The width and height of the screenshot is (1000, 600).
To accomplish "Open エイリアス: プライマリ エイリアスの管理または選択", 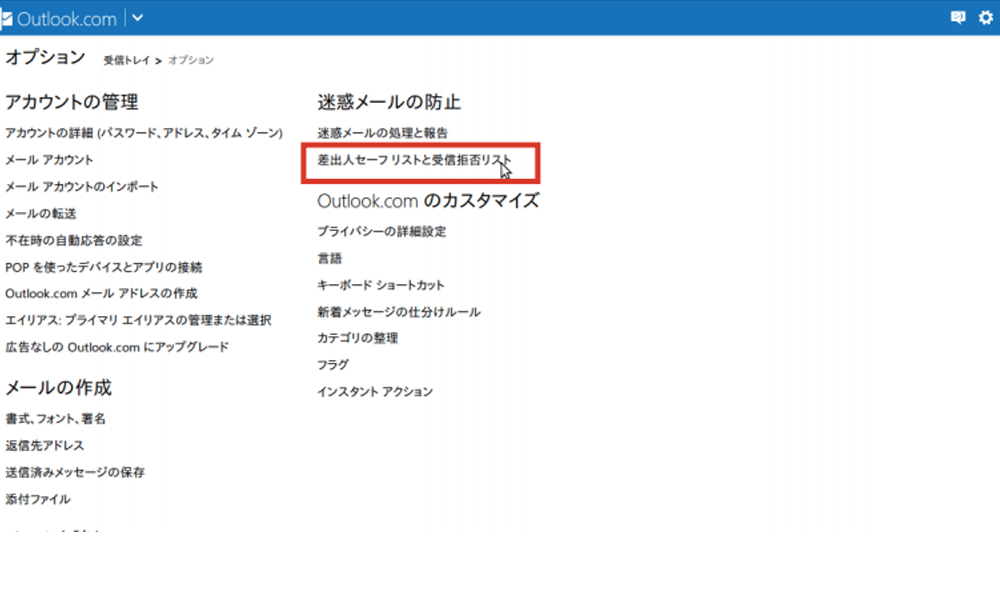I will point(138,320).
